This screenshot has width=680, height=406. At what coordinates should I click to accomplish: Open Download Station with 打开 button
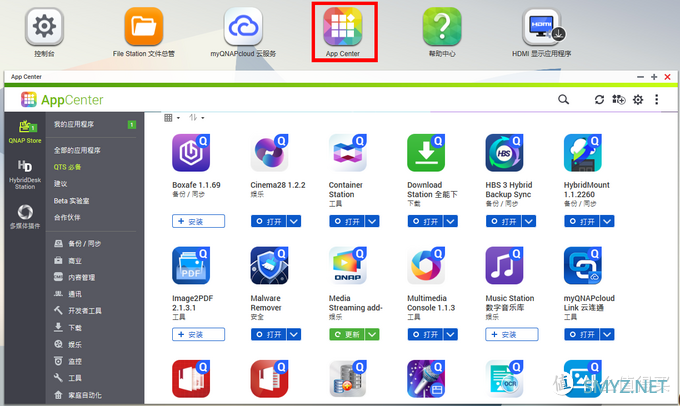425,221
